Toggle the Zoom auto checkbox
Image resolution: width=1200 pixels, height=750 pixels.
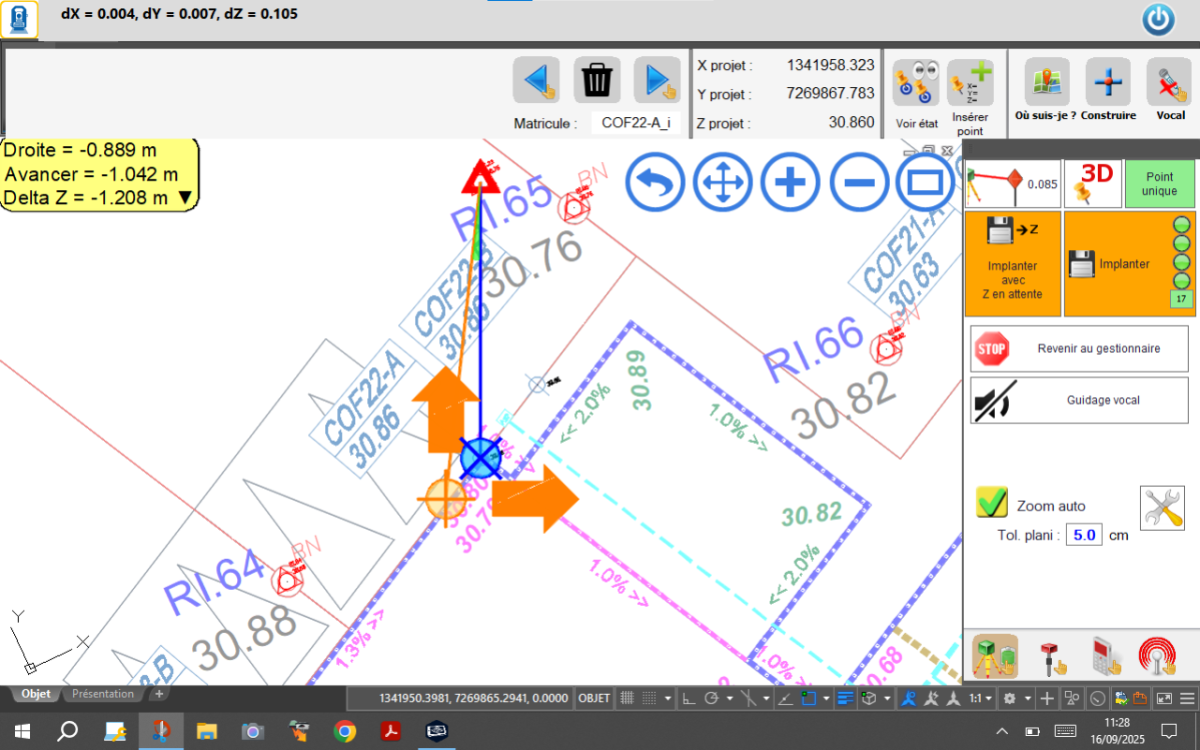[x=992, y=503]
